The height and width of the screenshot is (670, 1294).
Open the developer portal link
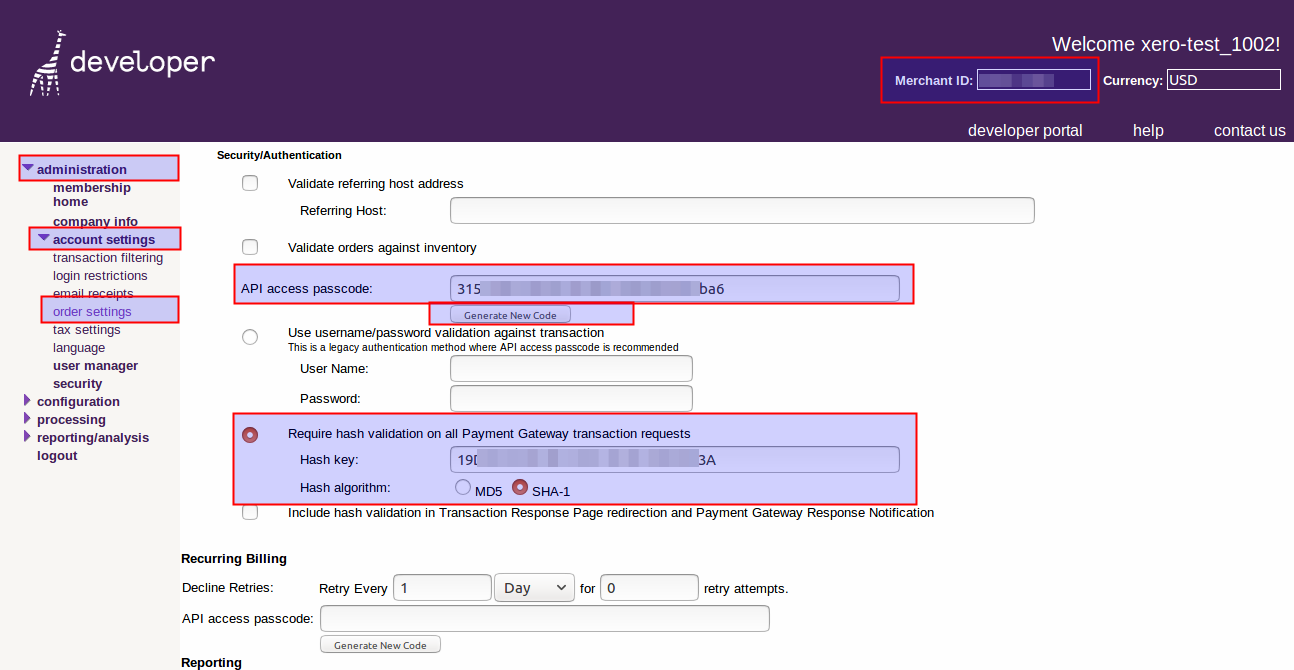pyautogui.click(x=1025, y=130)
